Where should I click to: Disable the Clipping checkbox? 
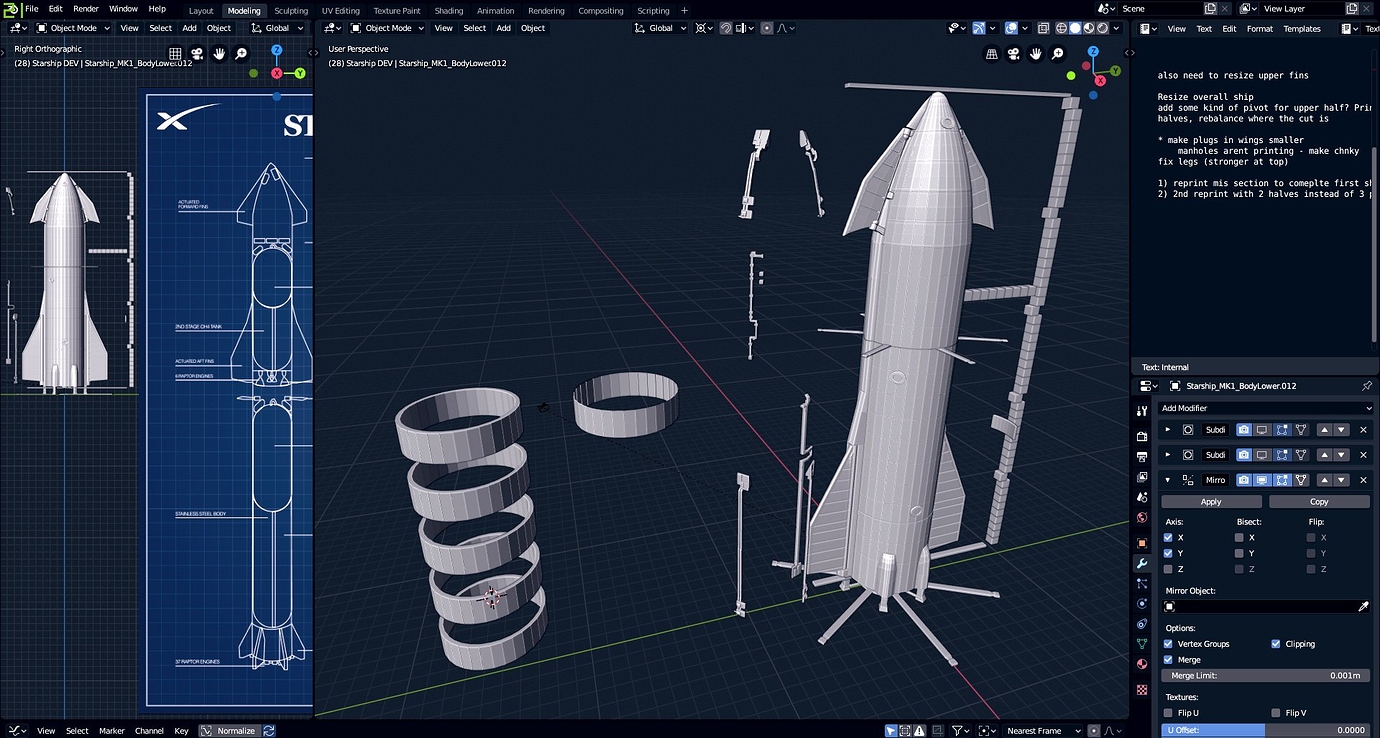[1275, 644]
